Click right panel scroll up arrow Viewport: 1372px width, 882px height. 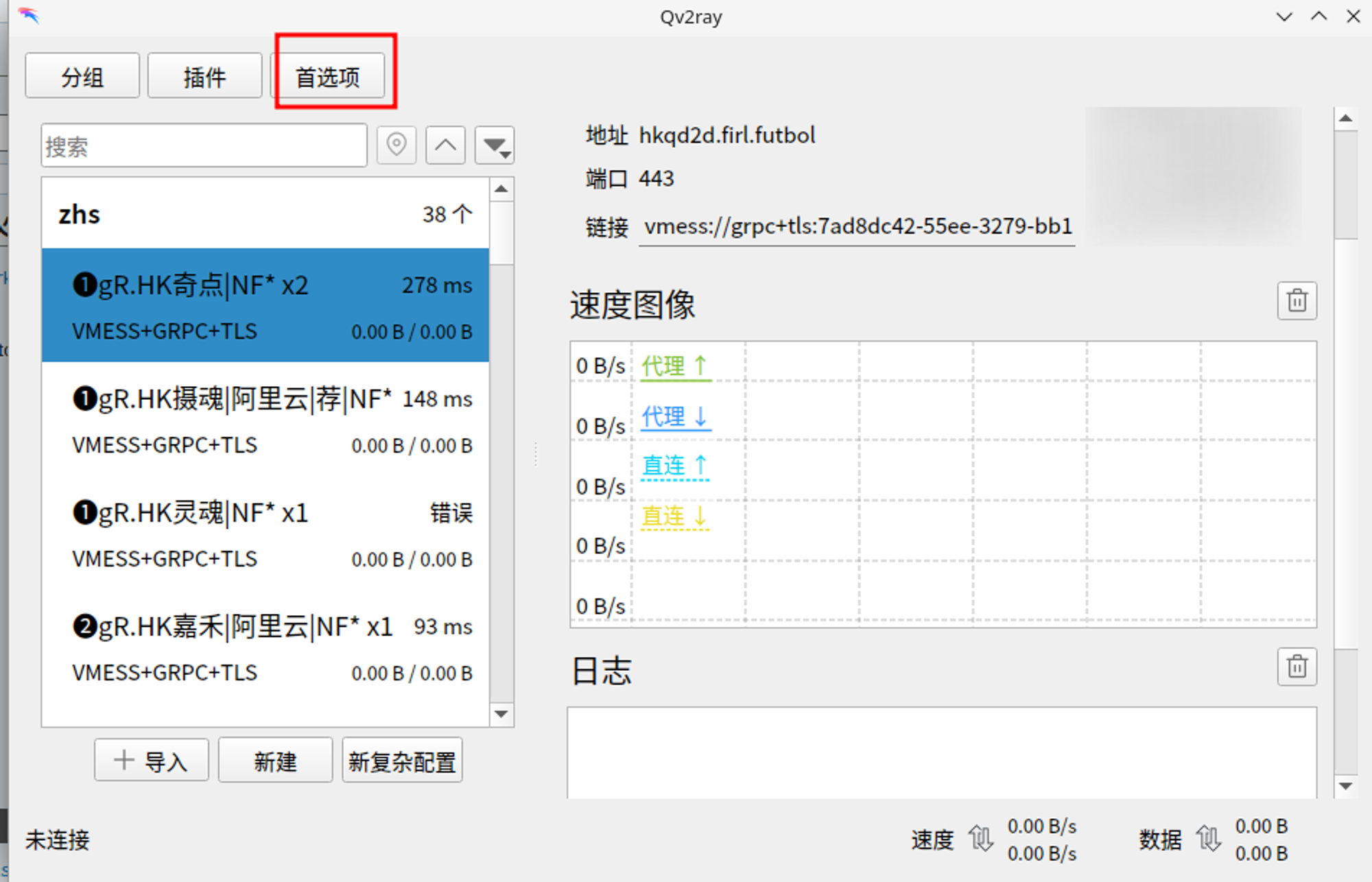pos(1346,118)
